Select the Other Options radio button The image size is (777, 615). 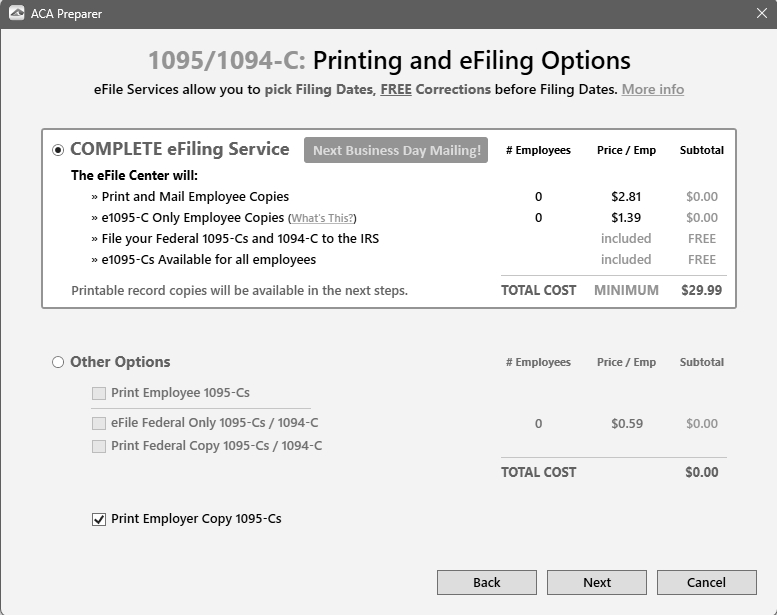coord(58,362)
